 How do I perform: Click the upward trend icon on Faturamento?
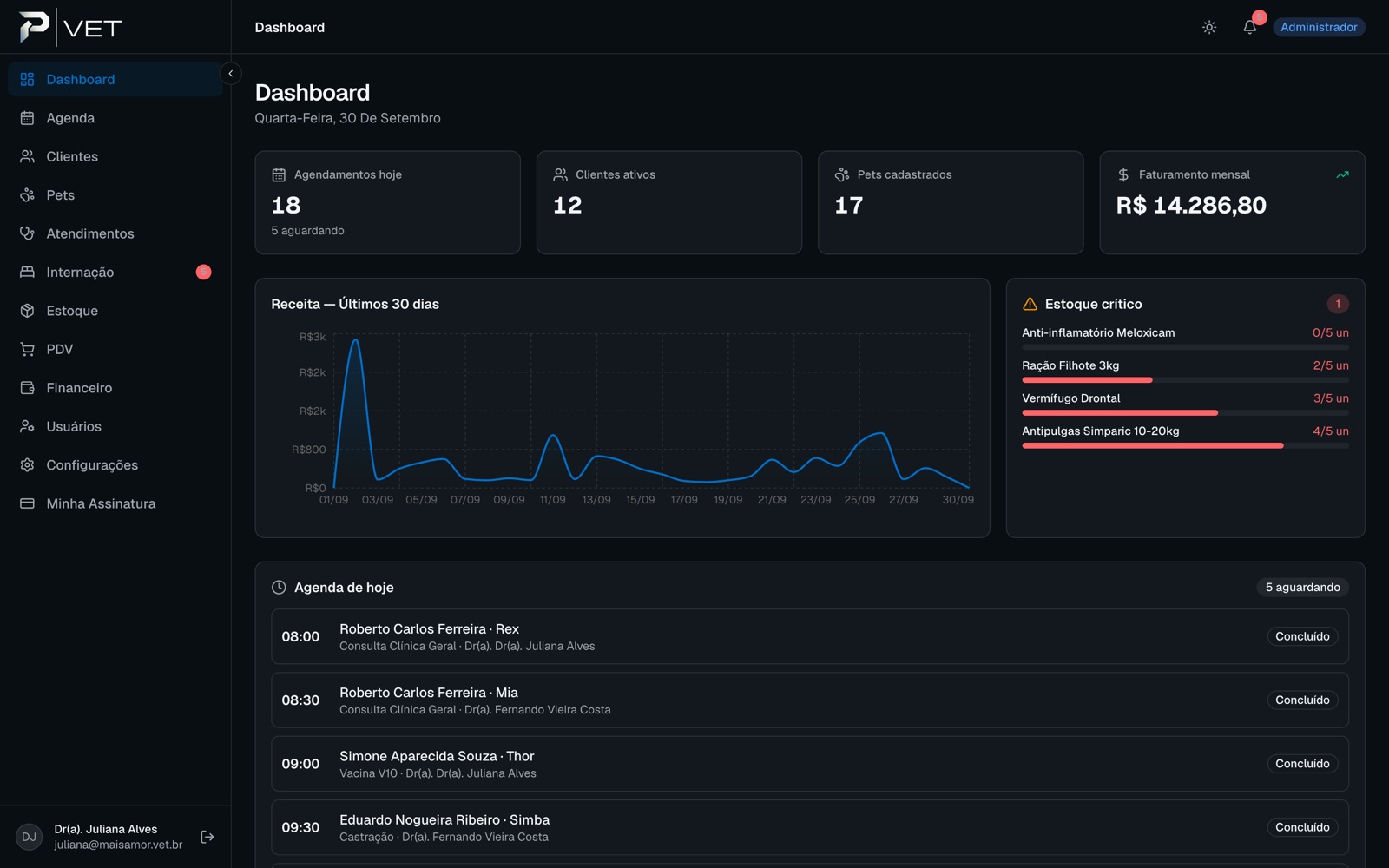click(x=1342, y=174)
